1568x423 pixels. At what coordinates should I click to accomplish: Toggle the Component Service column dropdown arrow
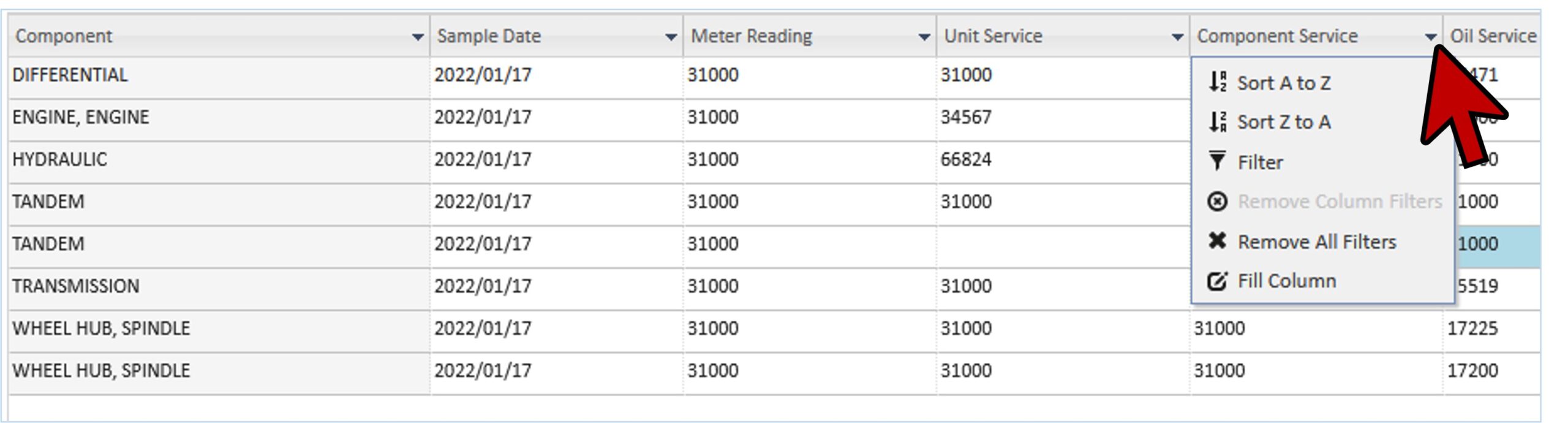tap(1430, 37)
